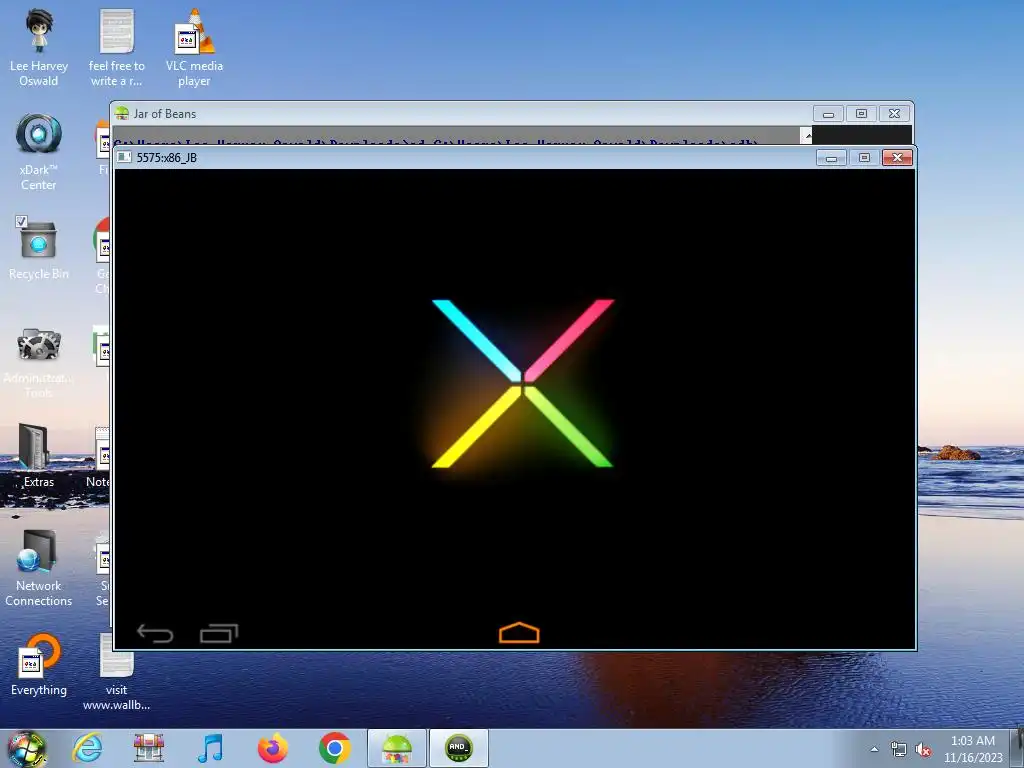Launch Firefox from taskbar
The height and width of the screenshot is (768, 1024).
tap(273, 748)
